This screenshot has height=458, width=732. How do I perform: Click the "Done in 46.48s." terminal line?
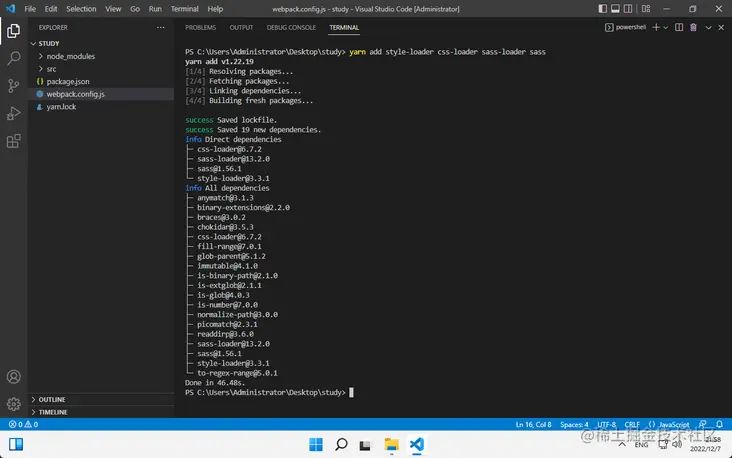pyautogui.click(x=215, y=383)
